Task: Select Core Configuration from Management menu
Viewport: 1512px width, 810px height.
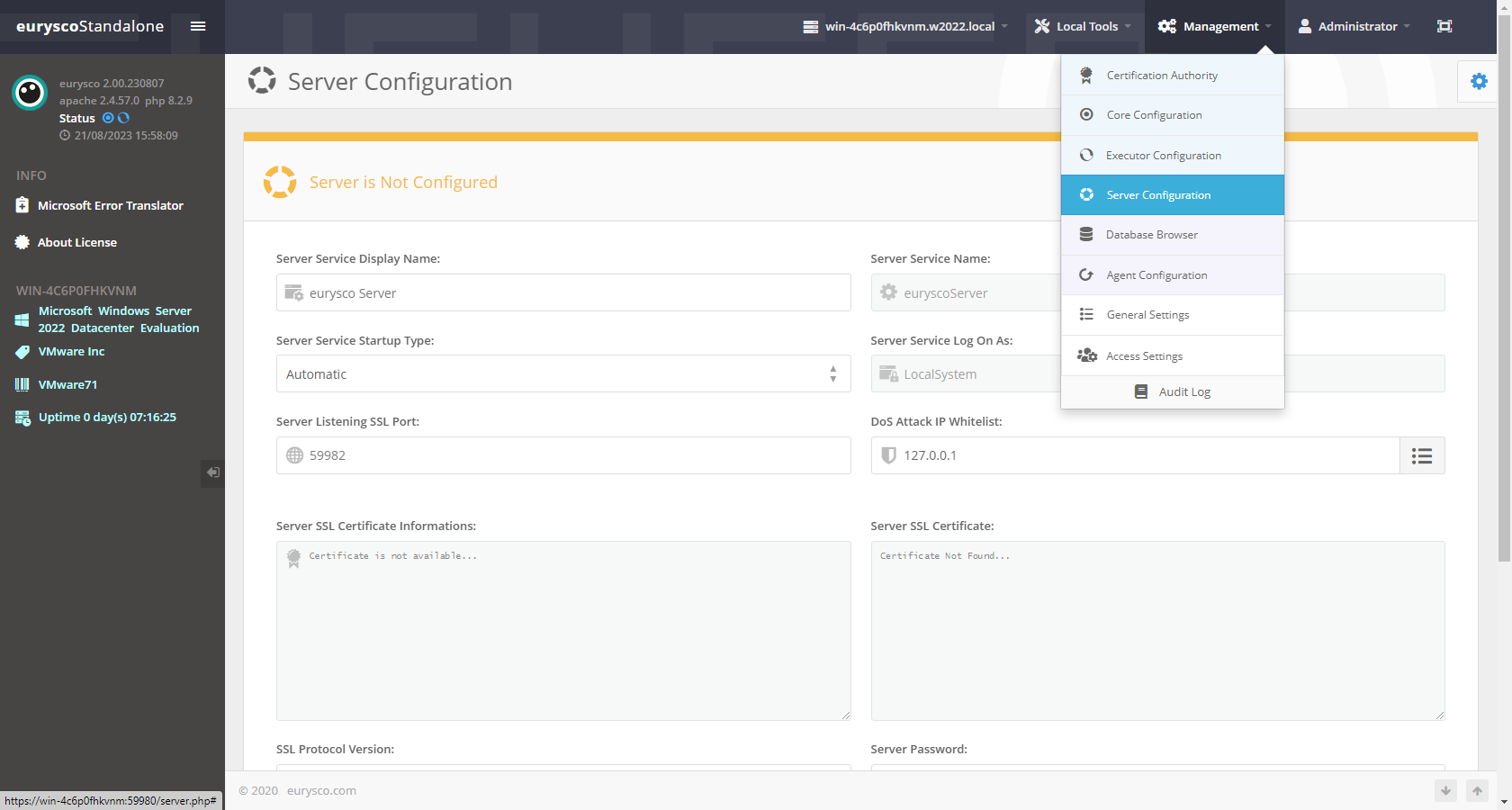Action: [x=1173, y=115]
